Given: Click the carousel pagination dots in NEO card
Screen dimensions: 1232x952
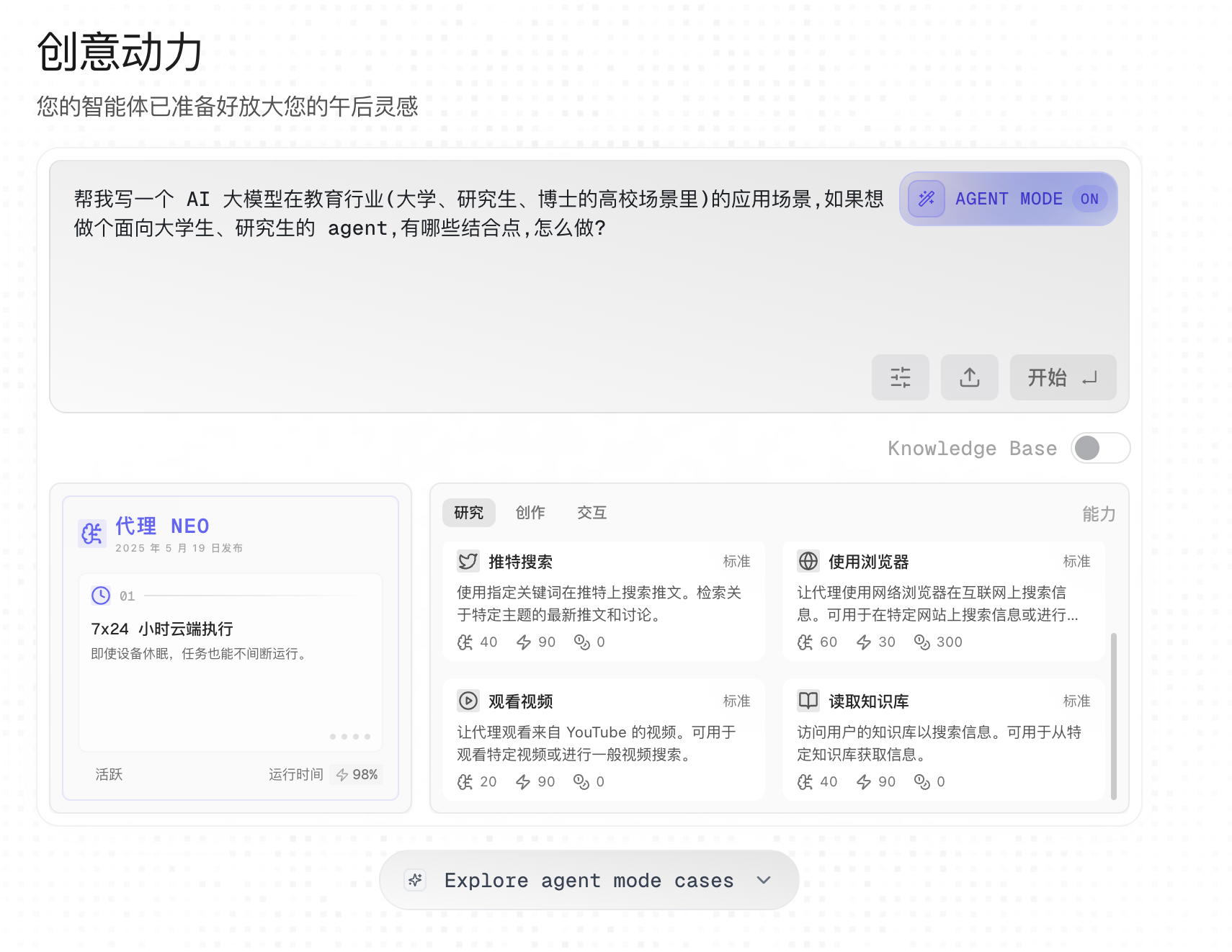Looking at the screenshot, I should tap(350, 737).
